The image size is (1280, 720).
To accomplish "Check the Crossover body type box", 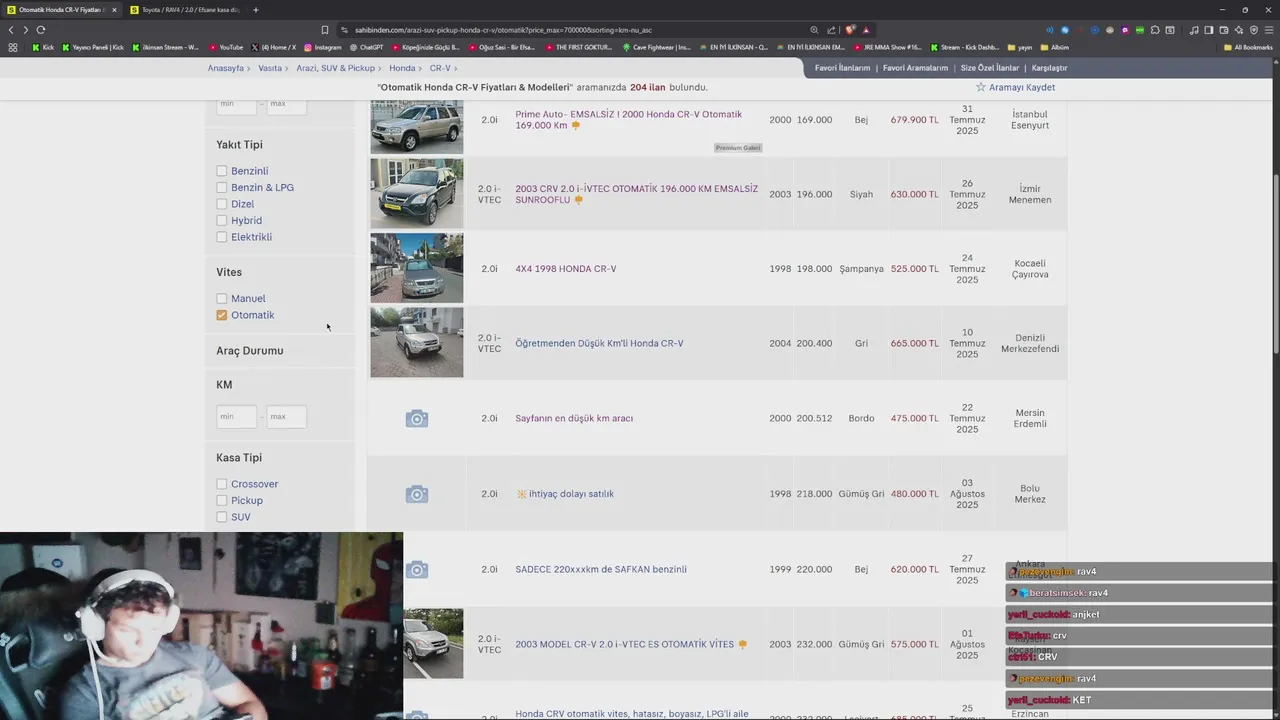I will click(222, 484).
